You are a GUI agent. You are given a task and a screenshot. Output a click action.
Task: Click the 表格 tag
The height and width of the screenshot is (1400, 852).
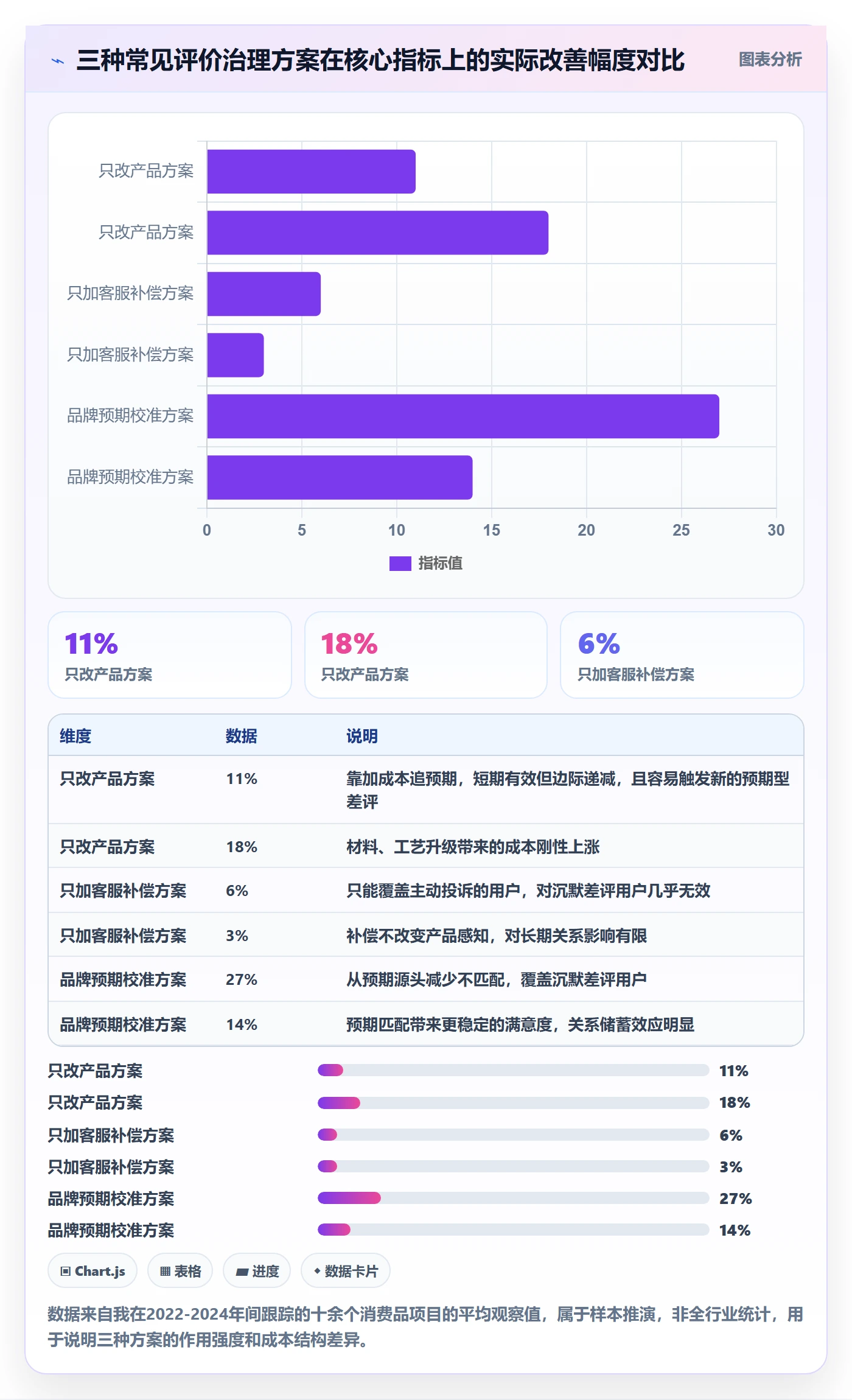click(180, 1271)
